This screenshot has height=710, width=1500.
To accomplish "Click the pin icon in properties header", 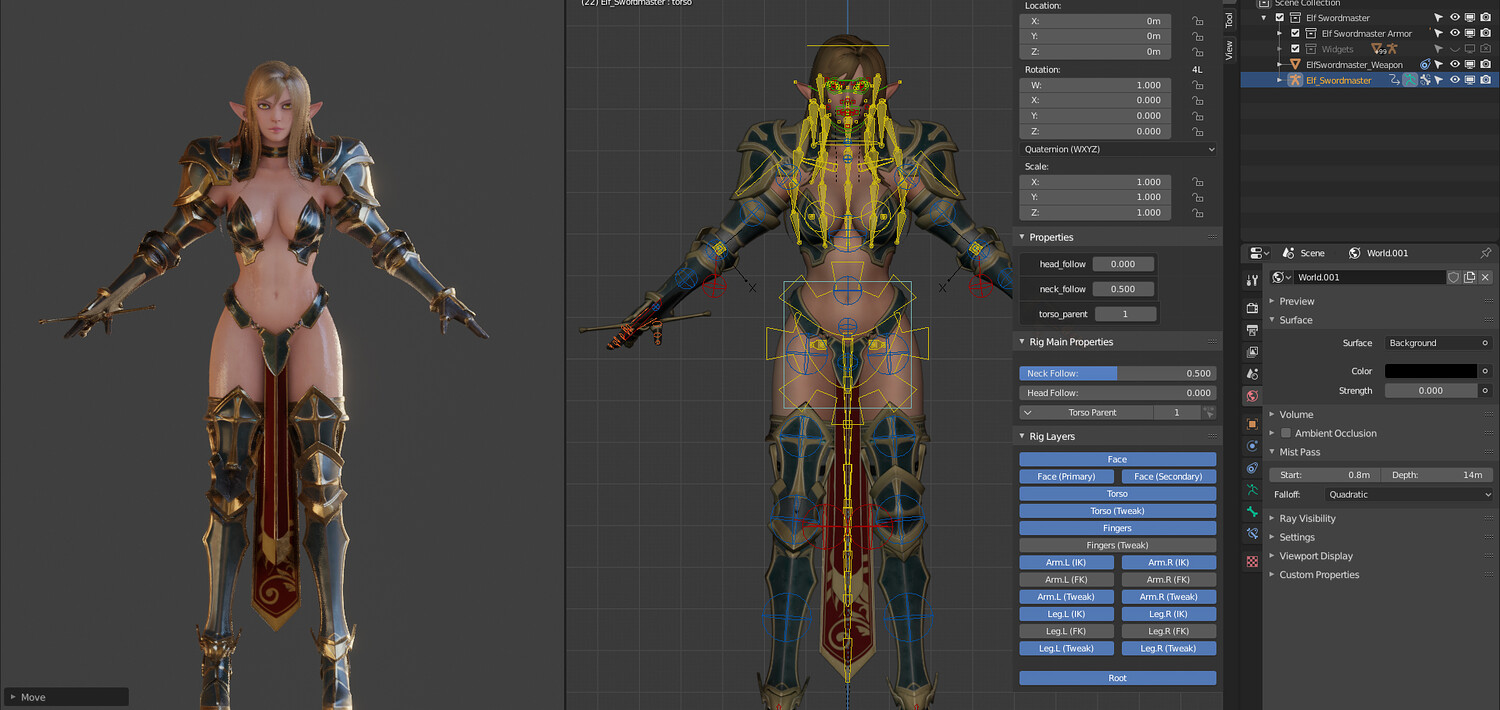I will pyautogui.click(x=1485, y=253).
